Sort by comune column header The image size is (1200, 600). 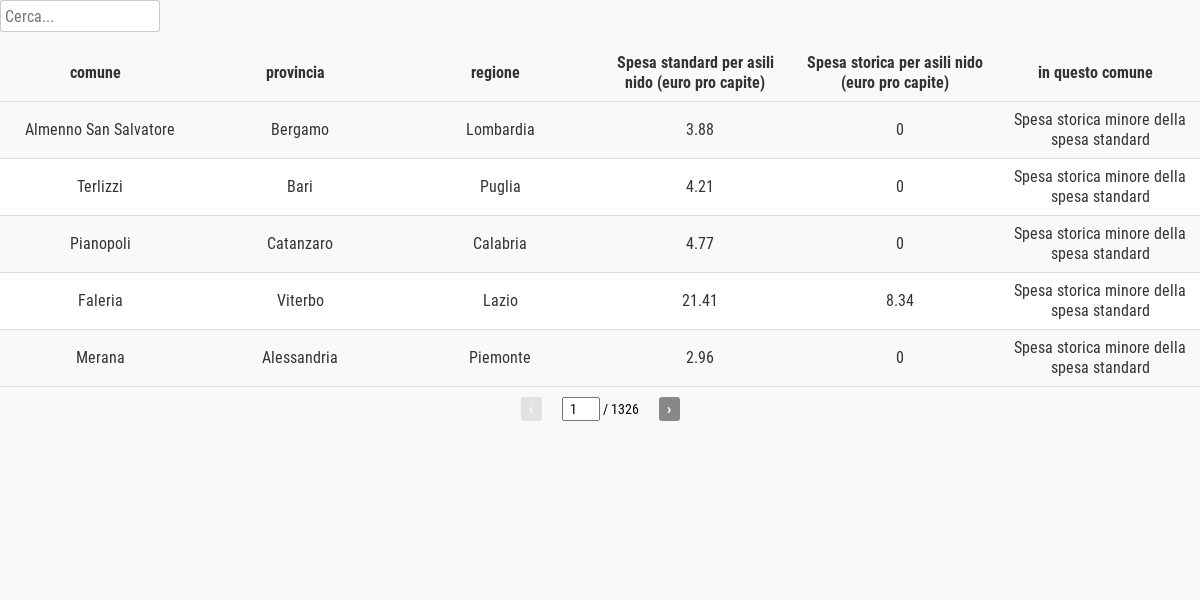click(95, 72)
